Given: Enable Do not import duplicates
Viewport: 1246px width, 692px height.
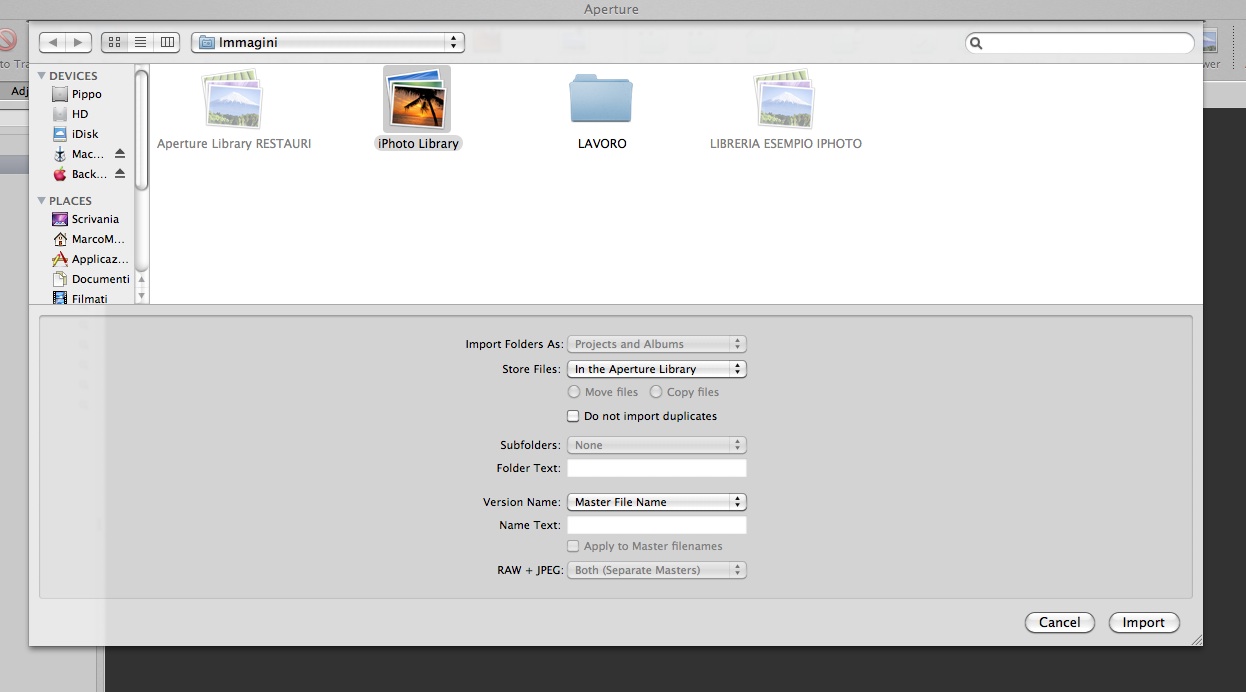Looking at the screenshot, I should [x=573, y=416].
